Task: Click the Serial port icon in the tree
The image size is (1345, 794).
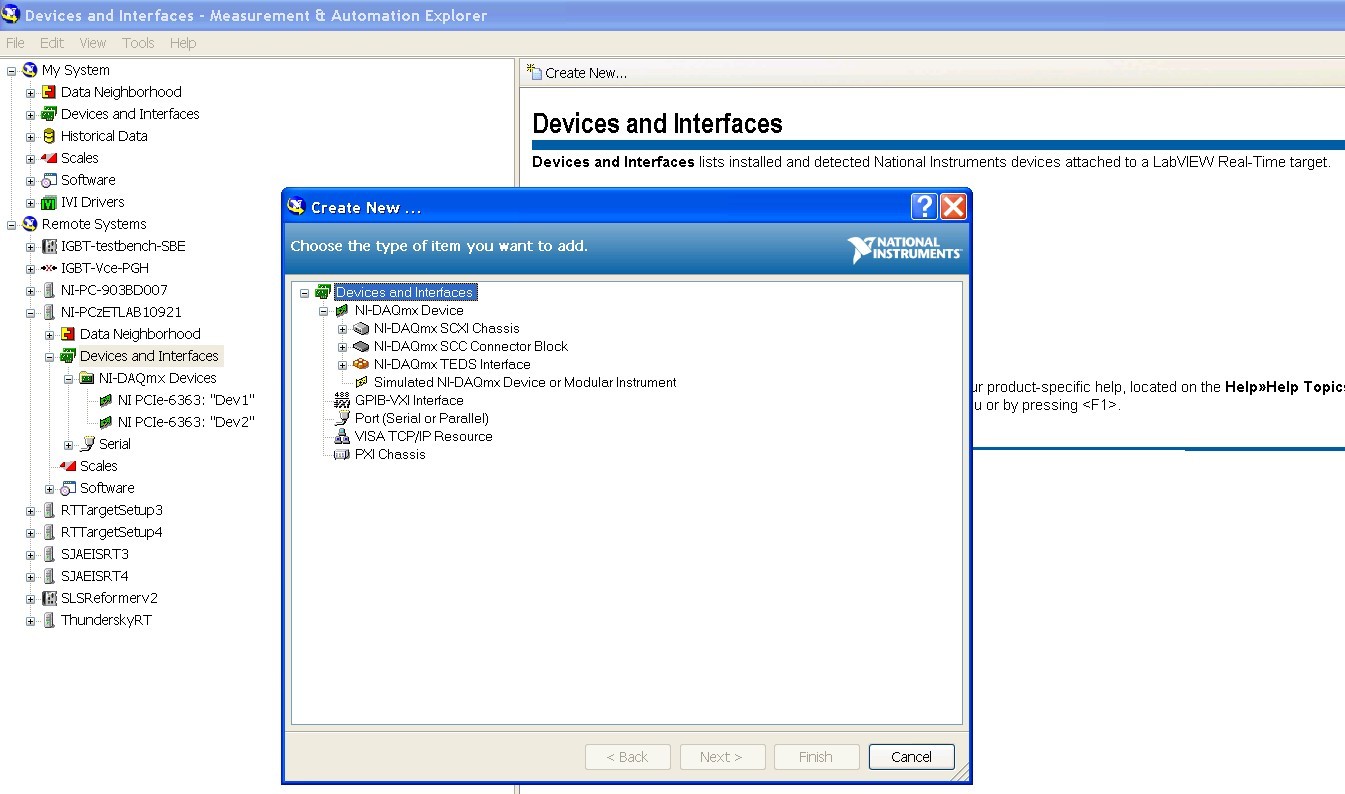Action: (87, 444)
